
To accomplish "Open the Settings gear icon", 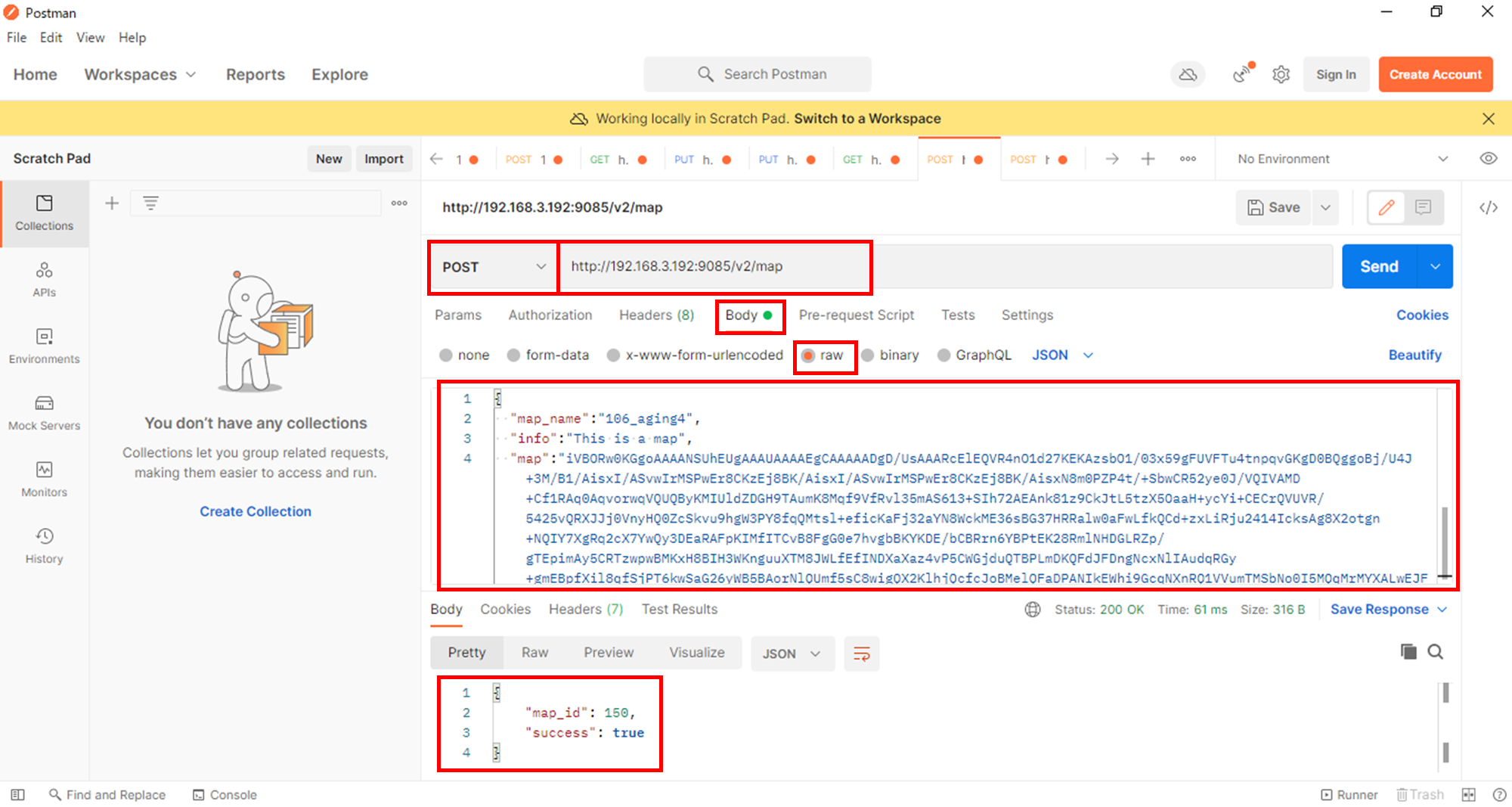I will point(1281,74).
